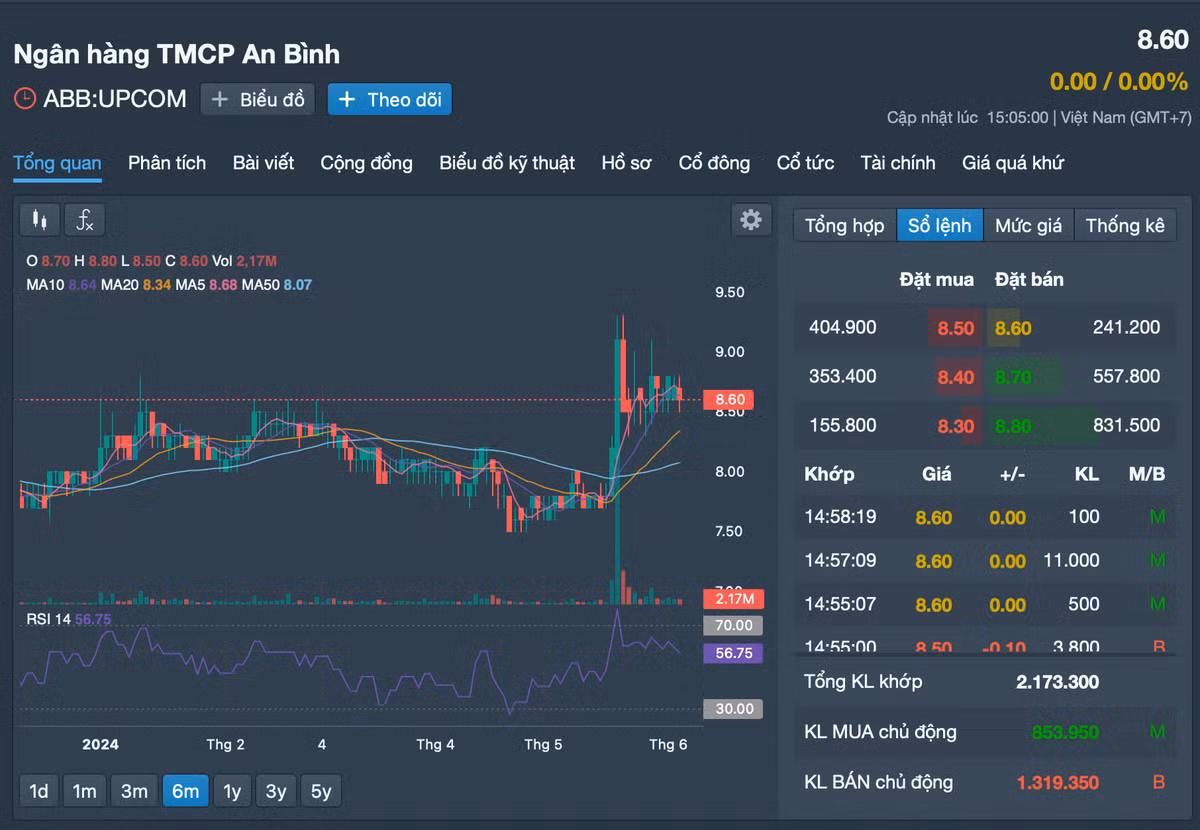
Task: Select the Mức giá panel tab
Action: [1028, 226]
